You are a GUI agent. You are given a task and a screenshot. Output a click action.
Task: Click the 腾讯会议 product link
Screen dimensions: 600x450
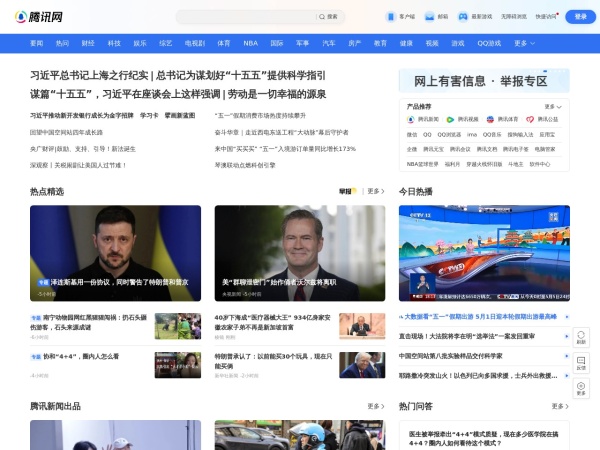click(460, 149)
